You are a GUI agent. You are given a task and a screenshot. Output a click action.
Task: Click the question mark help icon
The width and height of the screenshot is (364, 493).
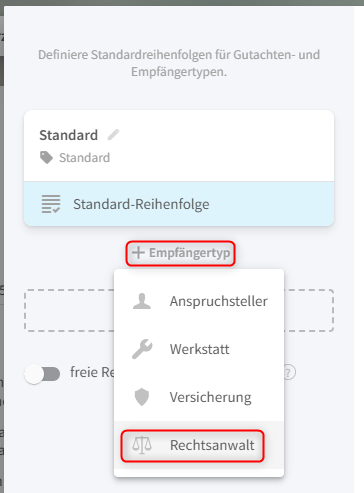(289, 372)
